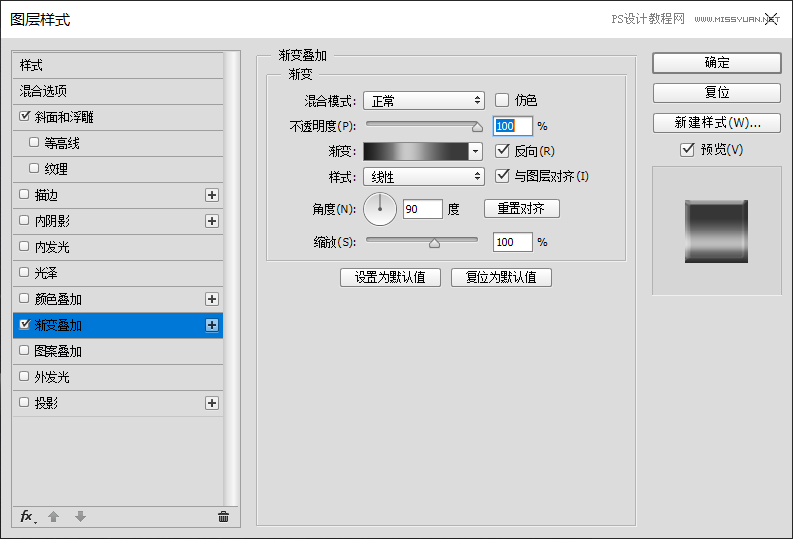Viewport: 793px width, 539px height.
Task: Select 混合选项 in the left list
Action: pos(118,92)
